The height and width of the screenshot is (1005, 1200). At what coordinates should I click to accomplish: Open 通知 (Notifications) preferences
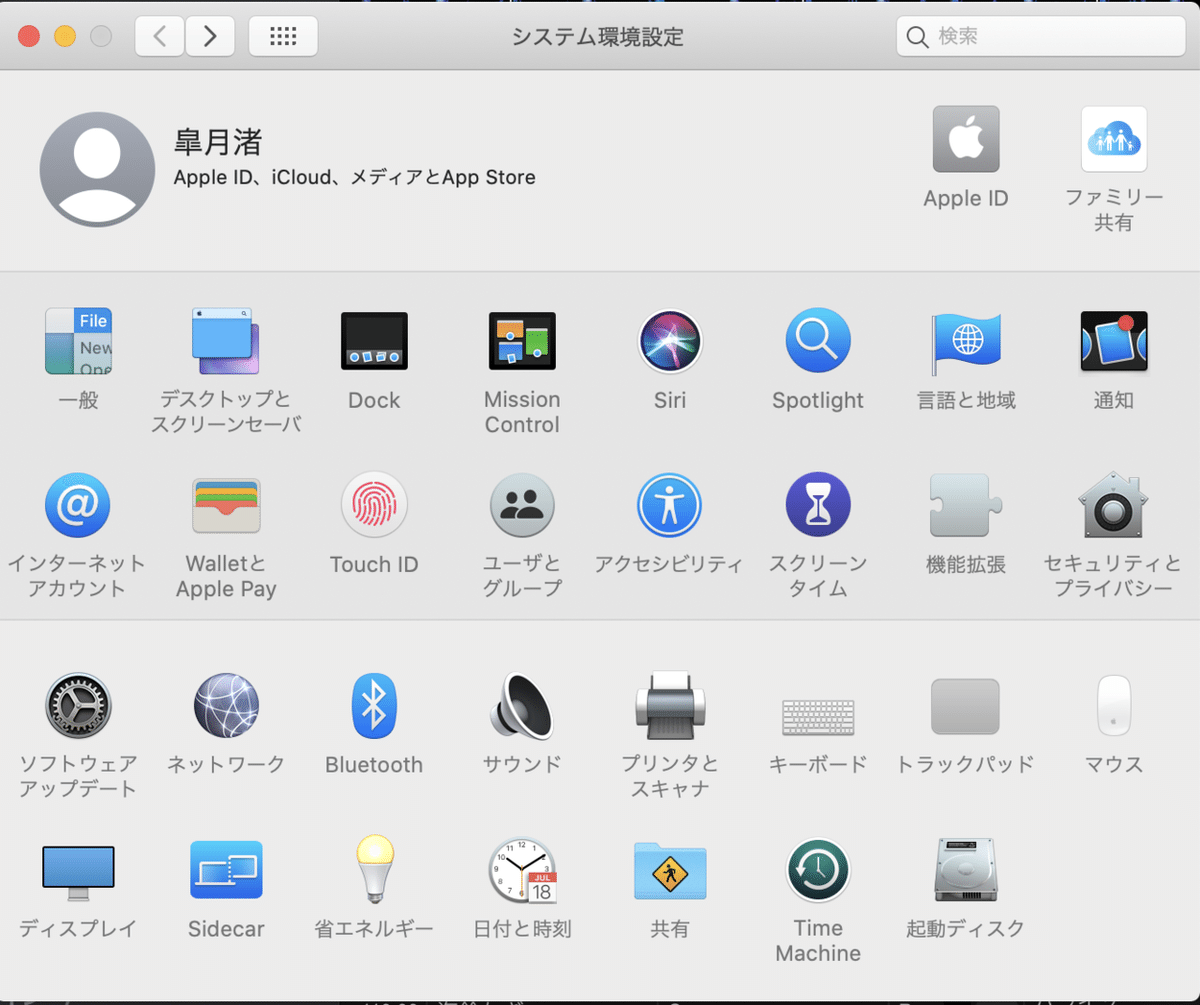tap(1114, 341)
